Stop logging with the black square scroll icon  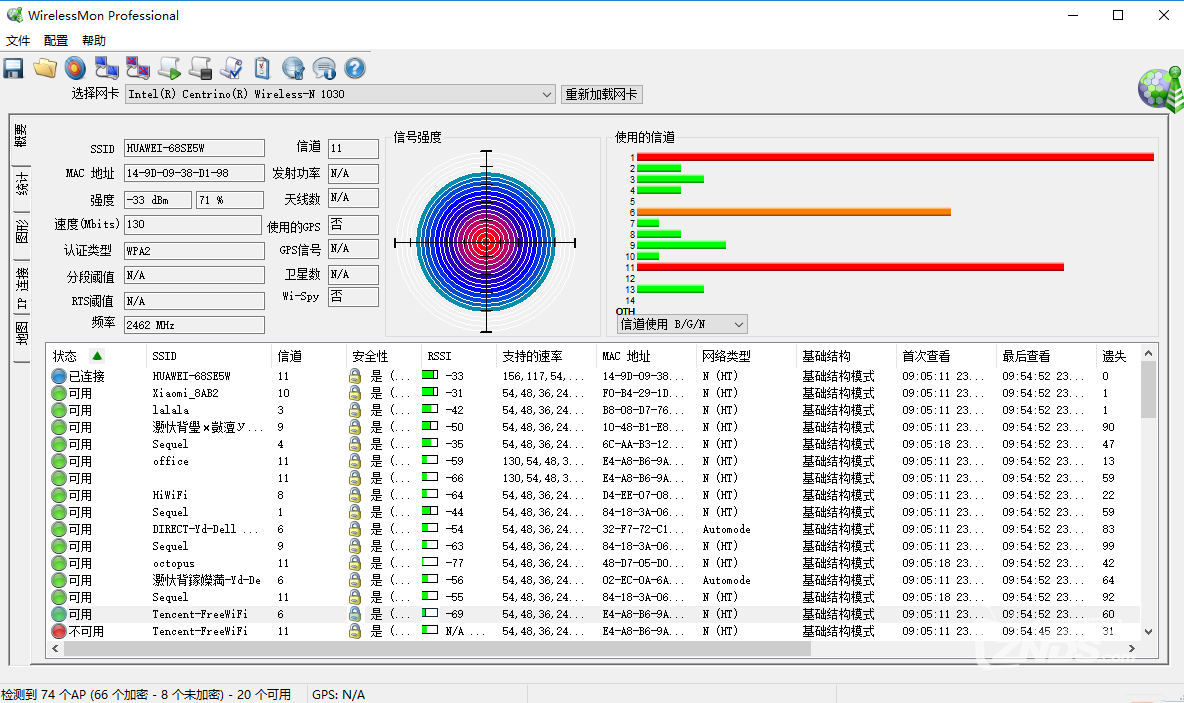click(200, 69)
